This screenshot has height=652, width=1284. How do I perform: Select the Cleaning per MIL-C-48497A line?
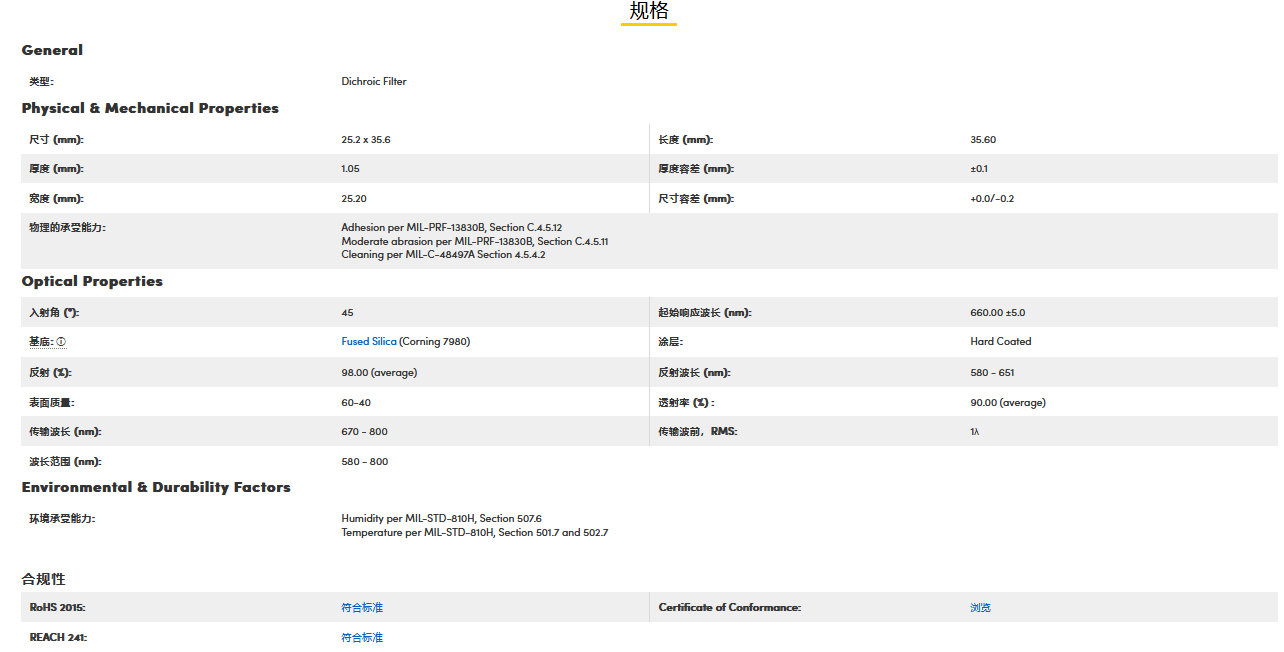pos(443,255)
